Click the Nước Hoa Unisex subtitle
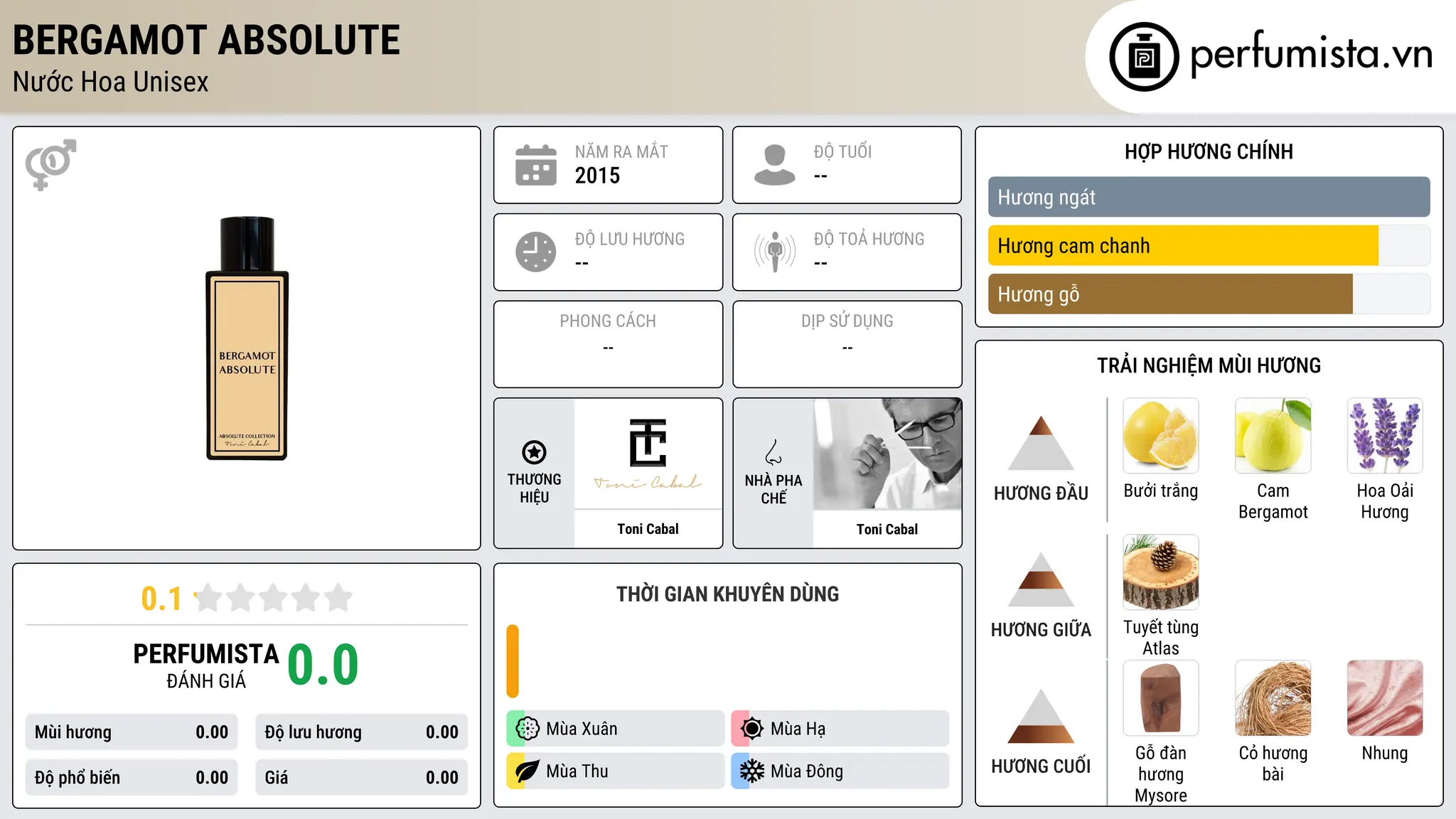The width and height of the screenshot is (1456, 819). point(110,82)
